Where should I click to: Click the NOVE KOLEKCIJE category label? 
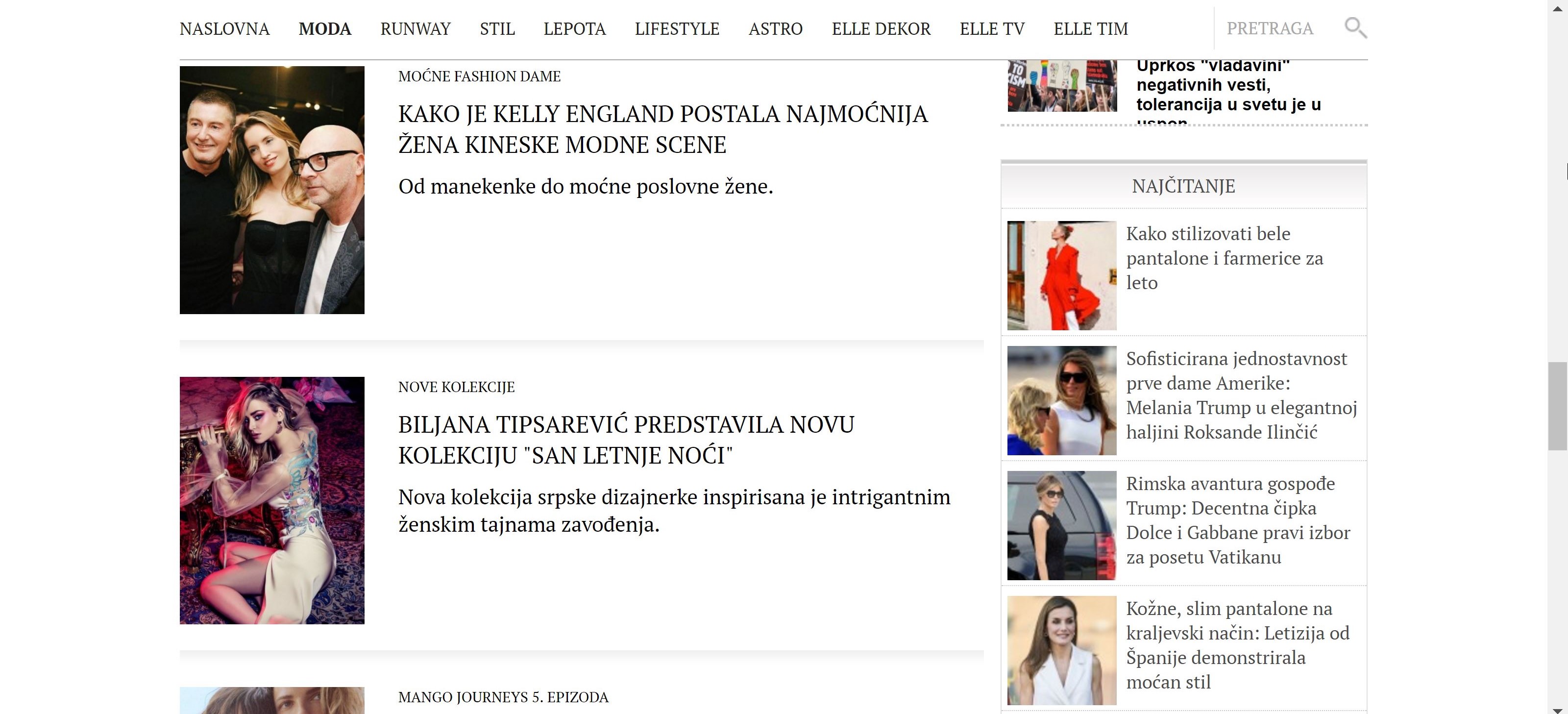(x=457, y=387)
